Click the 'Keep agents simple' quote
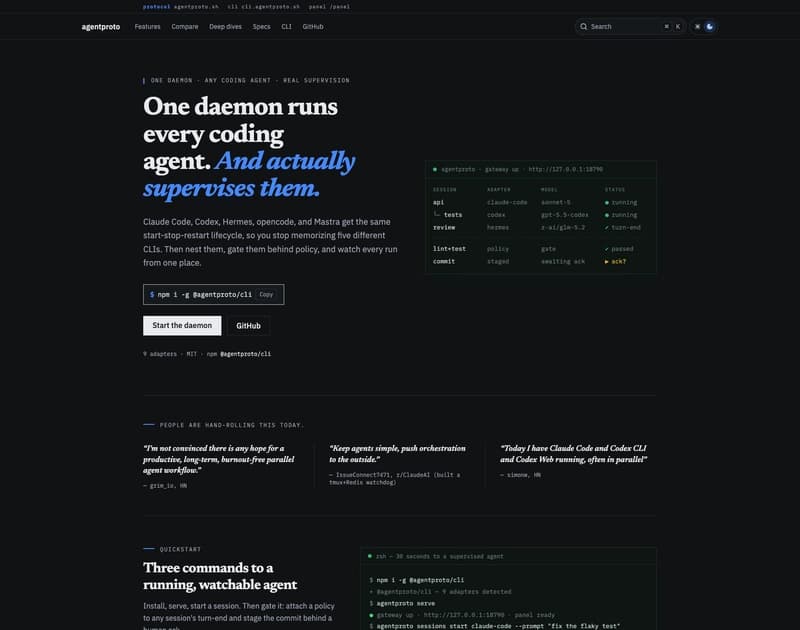This screenshot has width=800, height=630. [397, 453]
